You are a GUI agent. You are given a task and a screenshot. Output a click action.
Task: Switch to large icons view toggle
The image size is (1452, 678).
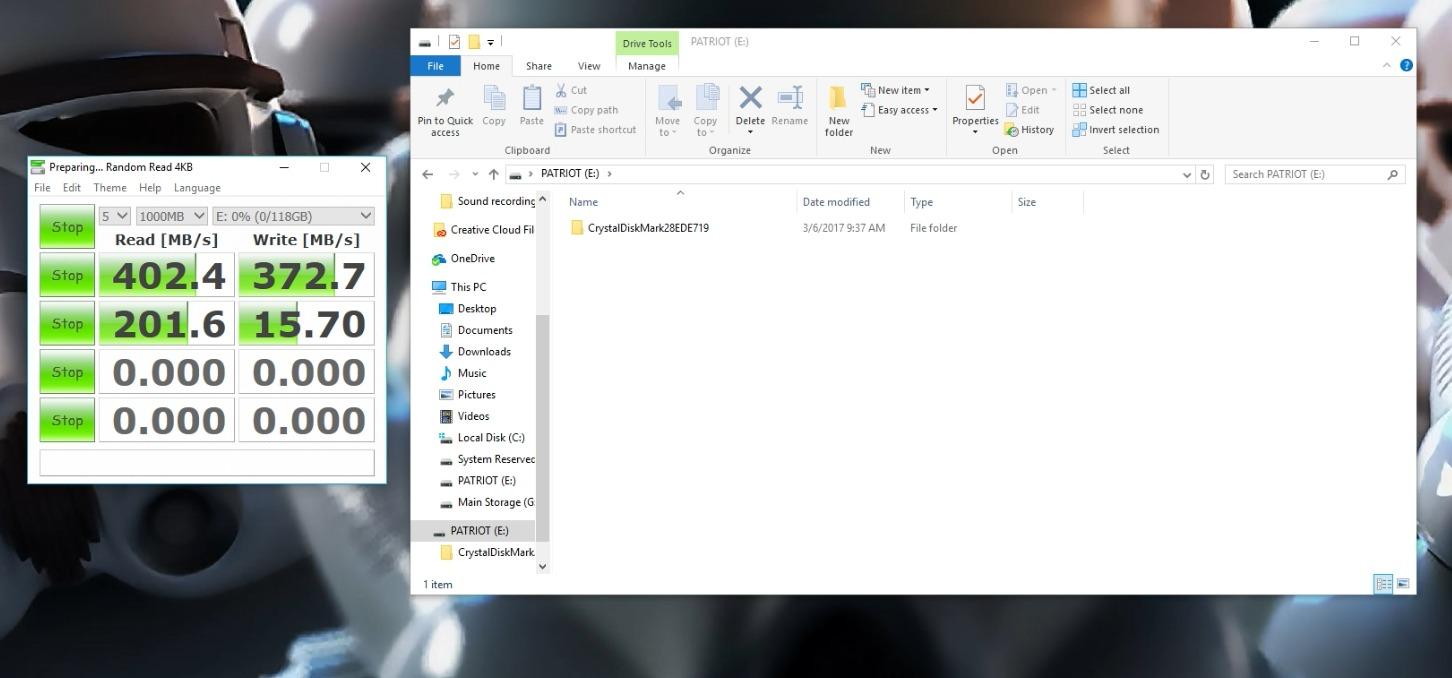click(1403, 584)
